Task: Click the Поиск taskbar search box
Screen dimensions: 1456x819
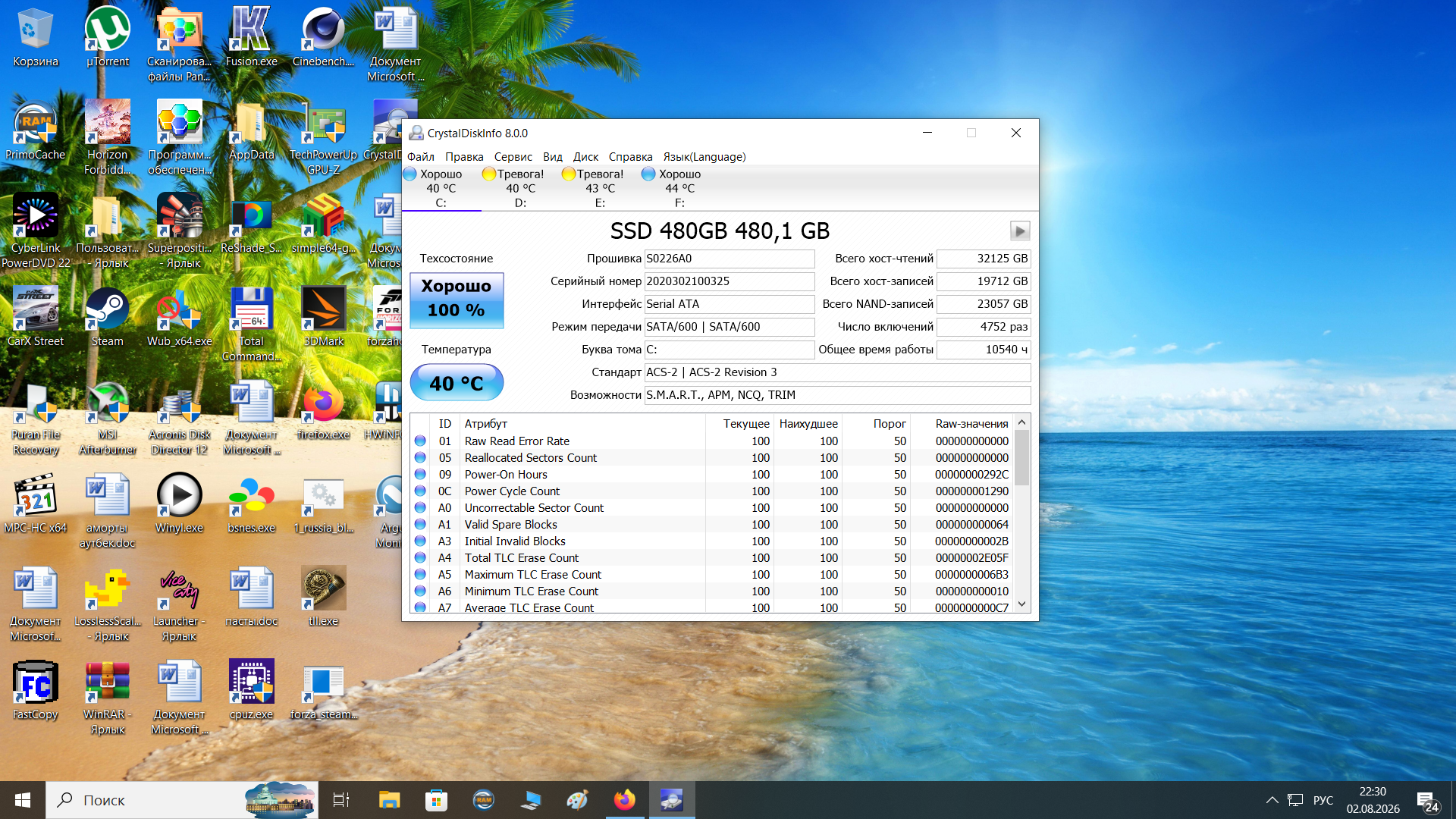Action: 182,800
